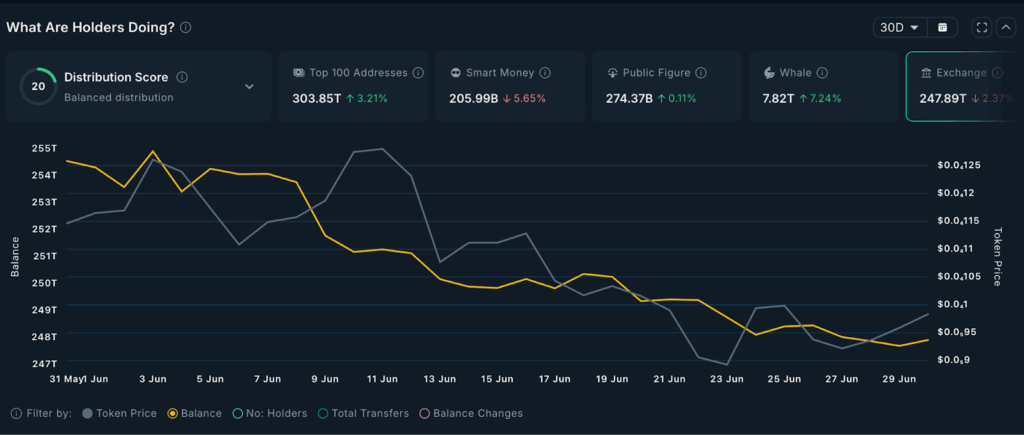Select the Public Figure card
Screen dimensions: 1024x435
667,86
